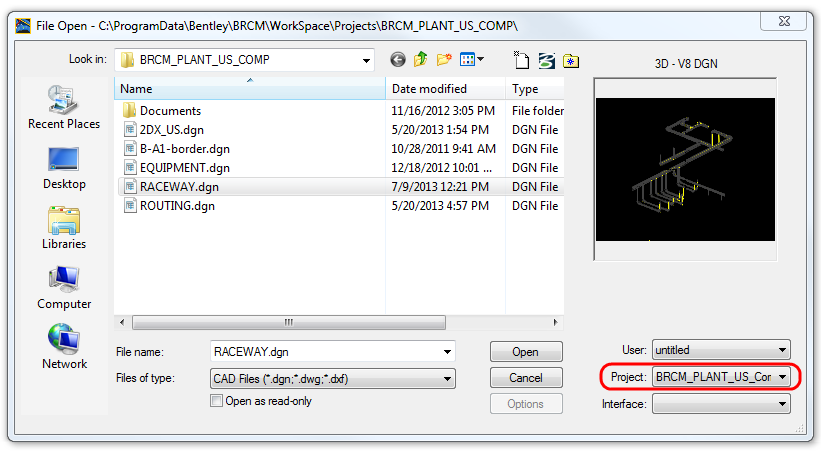Open the empty Interface dropdown
Screen dimensions: 821x454
click(x=721, y=404)
